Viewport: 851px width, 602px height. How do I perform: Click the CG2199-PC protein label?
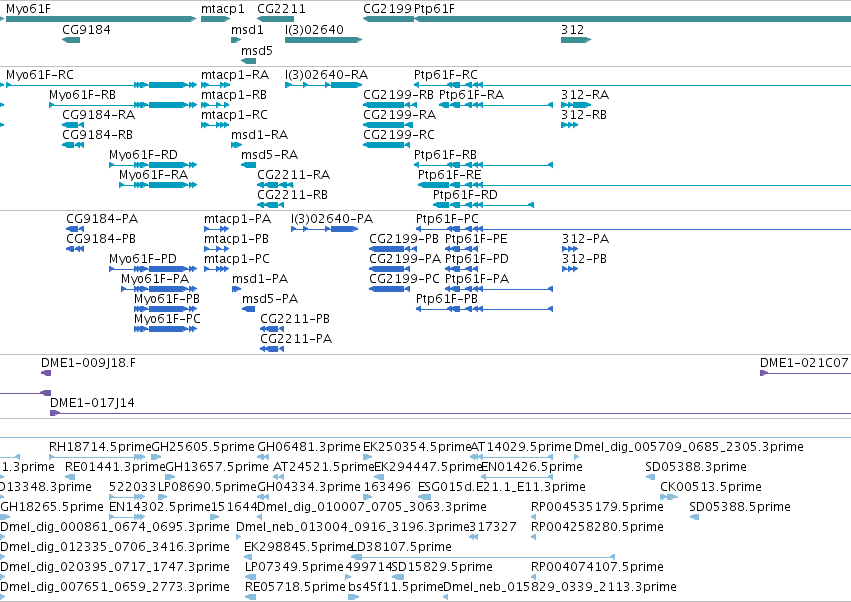(404, 278)
